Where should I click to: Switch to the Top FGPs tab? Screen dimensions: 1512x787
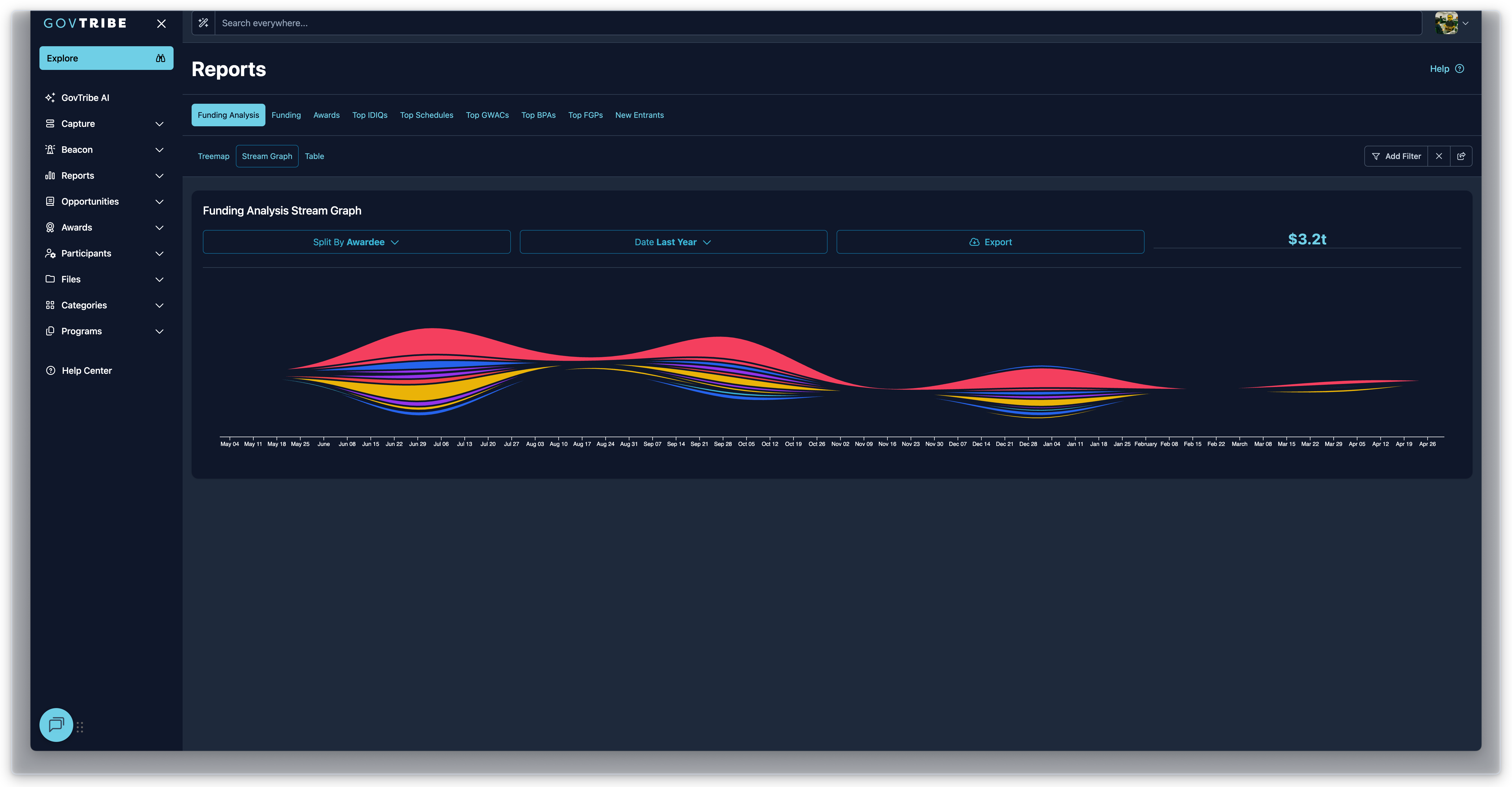point(585,115)
